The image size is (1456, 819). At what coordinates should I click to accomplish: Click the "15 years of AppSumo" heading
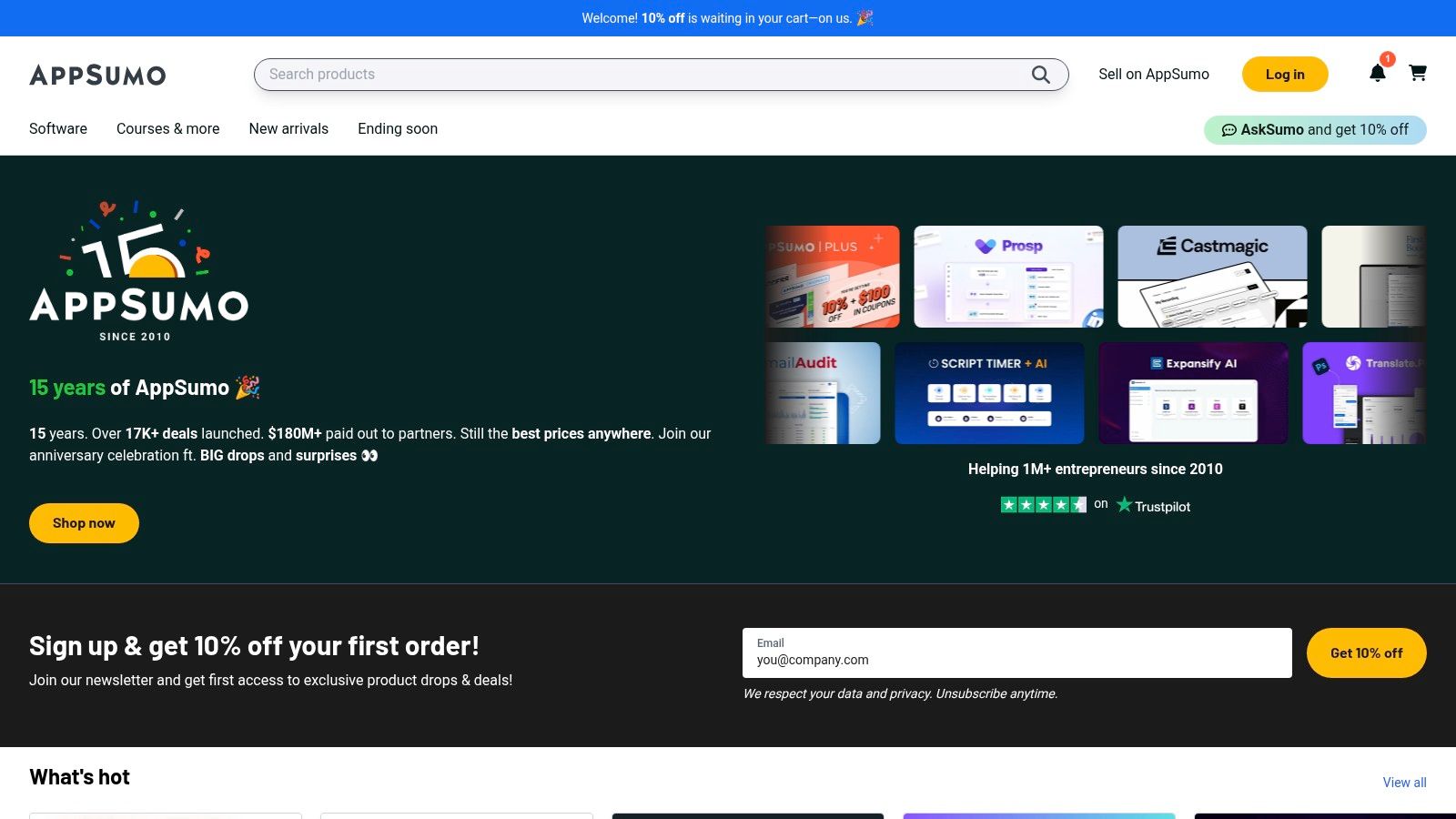[145, 388]
